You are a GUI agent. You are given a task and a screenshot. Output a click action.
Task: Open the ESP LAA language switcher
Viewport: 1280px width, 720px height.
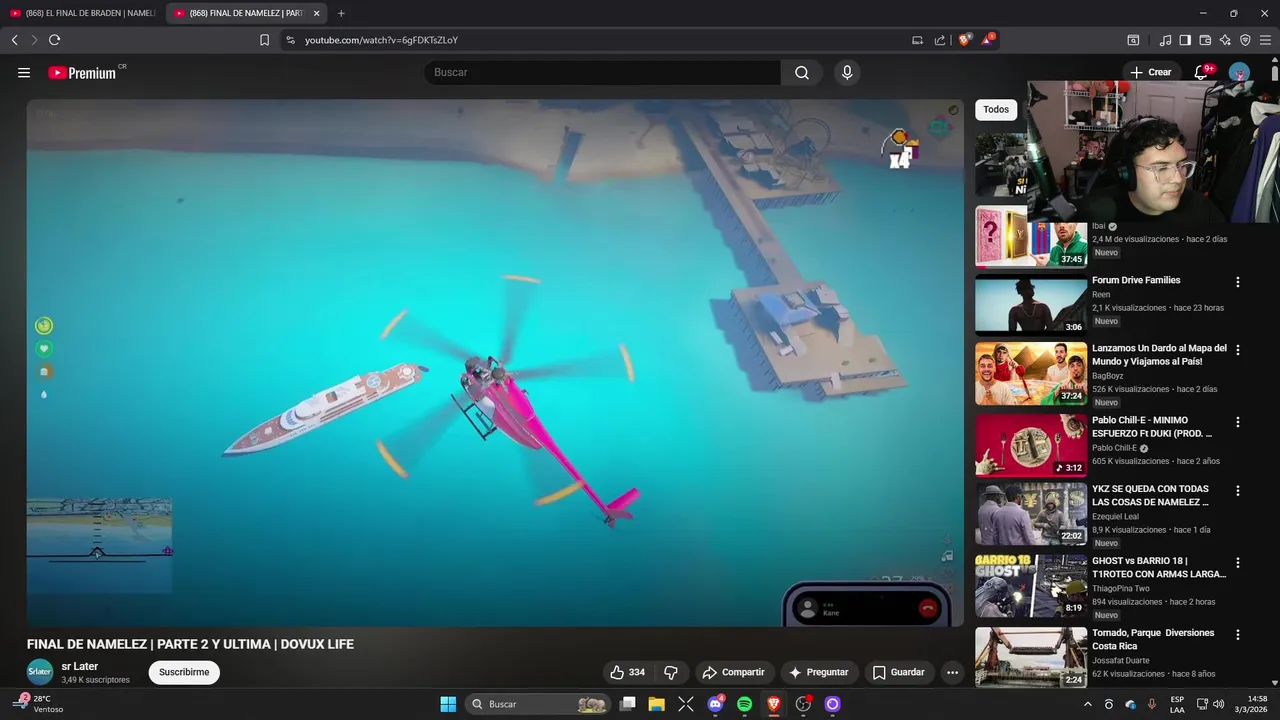pos(1177,704)
